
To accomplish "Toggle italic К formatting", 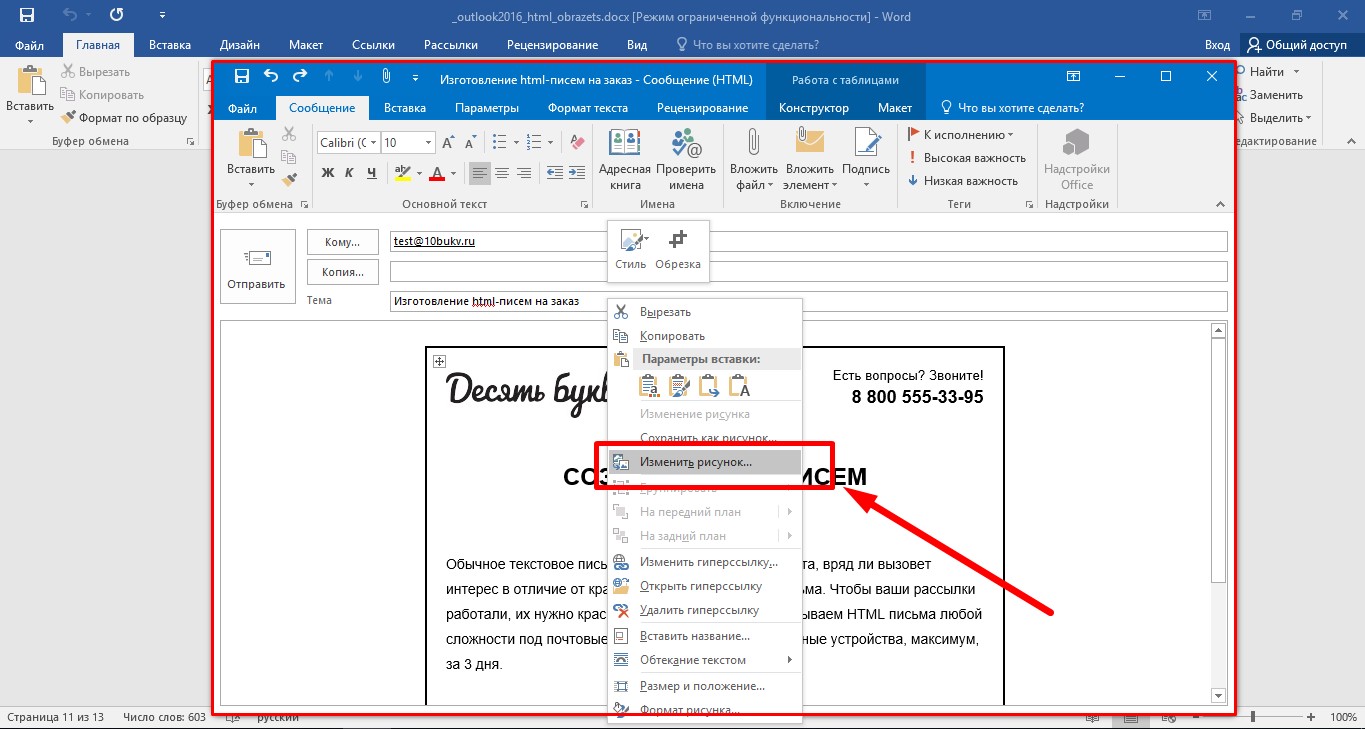I will click(x=350, y=173).
